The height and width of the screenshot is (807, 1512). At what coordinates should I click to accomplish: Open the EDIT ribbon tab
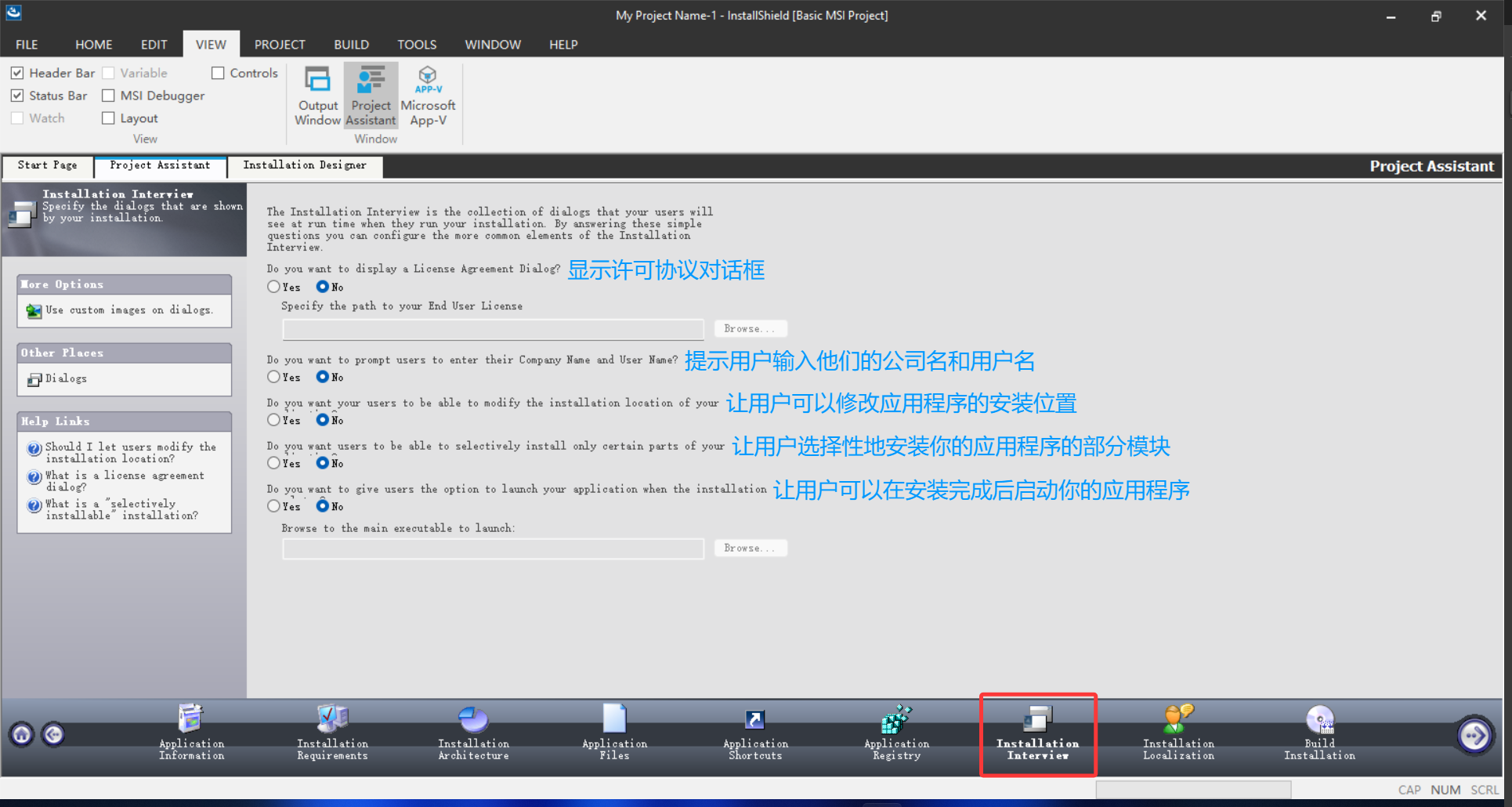[154, 45]
